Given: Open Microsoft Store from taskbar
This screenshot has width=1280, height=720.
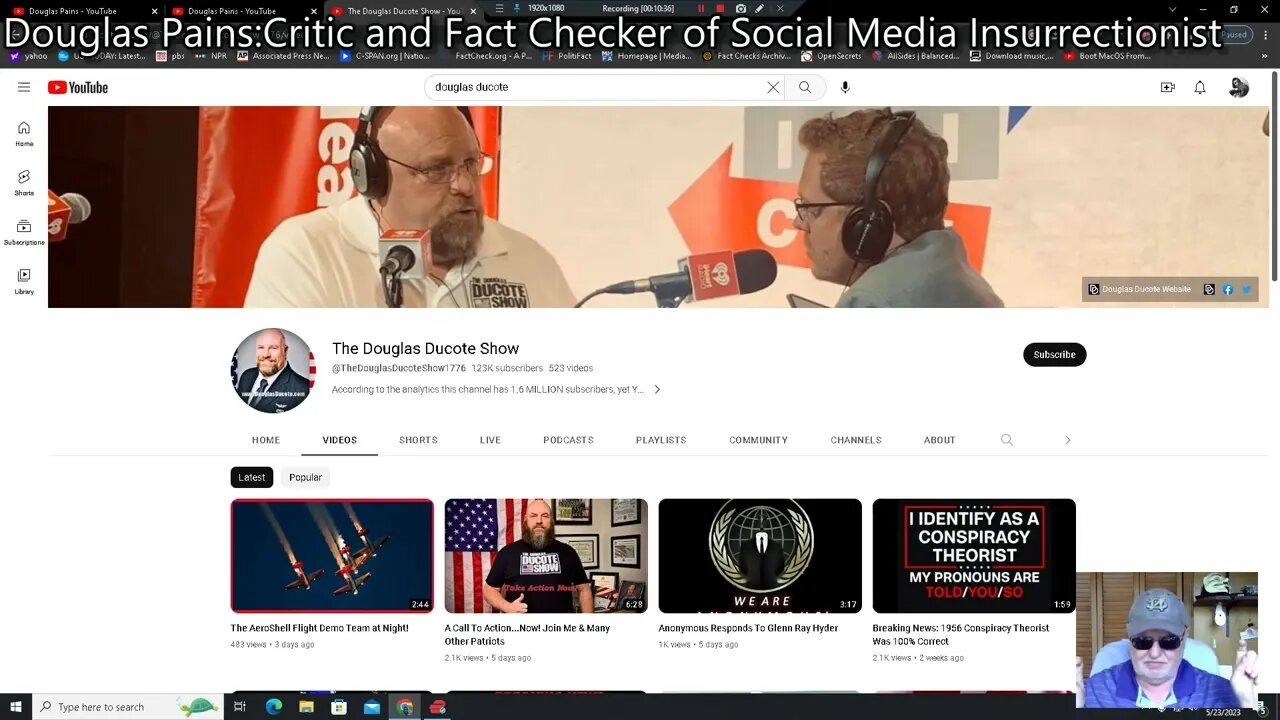Looking at the screenshot, I should pyautogui.click(x=339, y=707).
